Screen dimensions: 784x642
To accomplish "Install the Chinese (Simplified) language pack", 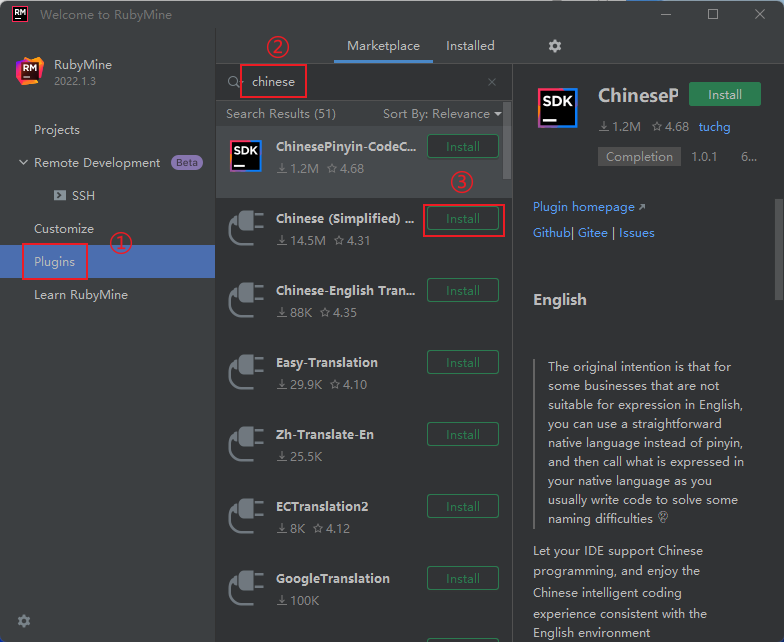I will (x=463, y=218).
